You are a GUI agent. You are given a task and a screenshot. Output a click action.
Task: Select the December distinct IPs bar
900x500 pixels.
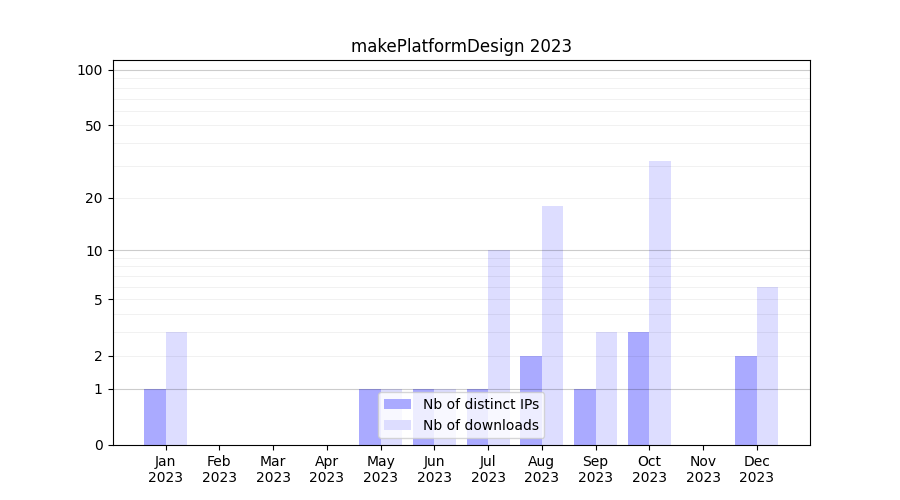point(746,400)
